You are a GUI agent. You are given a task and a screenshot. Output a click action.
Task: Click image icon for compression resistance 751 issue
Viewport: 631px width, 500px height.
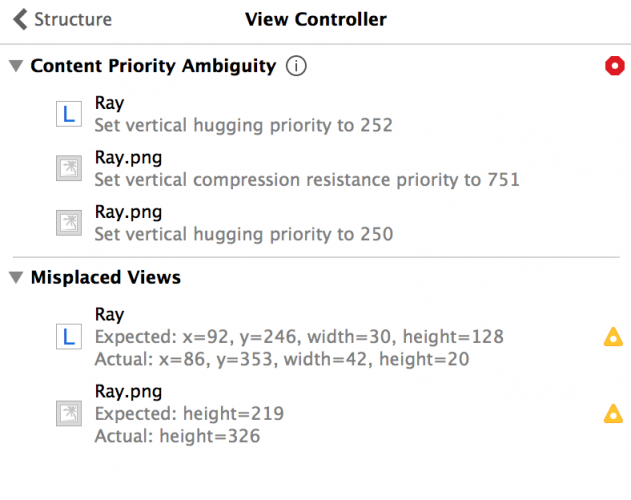[x=69, y=169]
